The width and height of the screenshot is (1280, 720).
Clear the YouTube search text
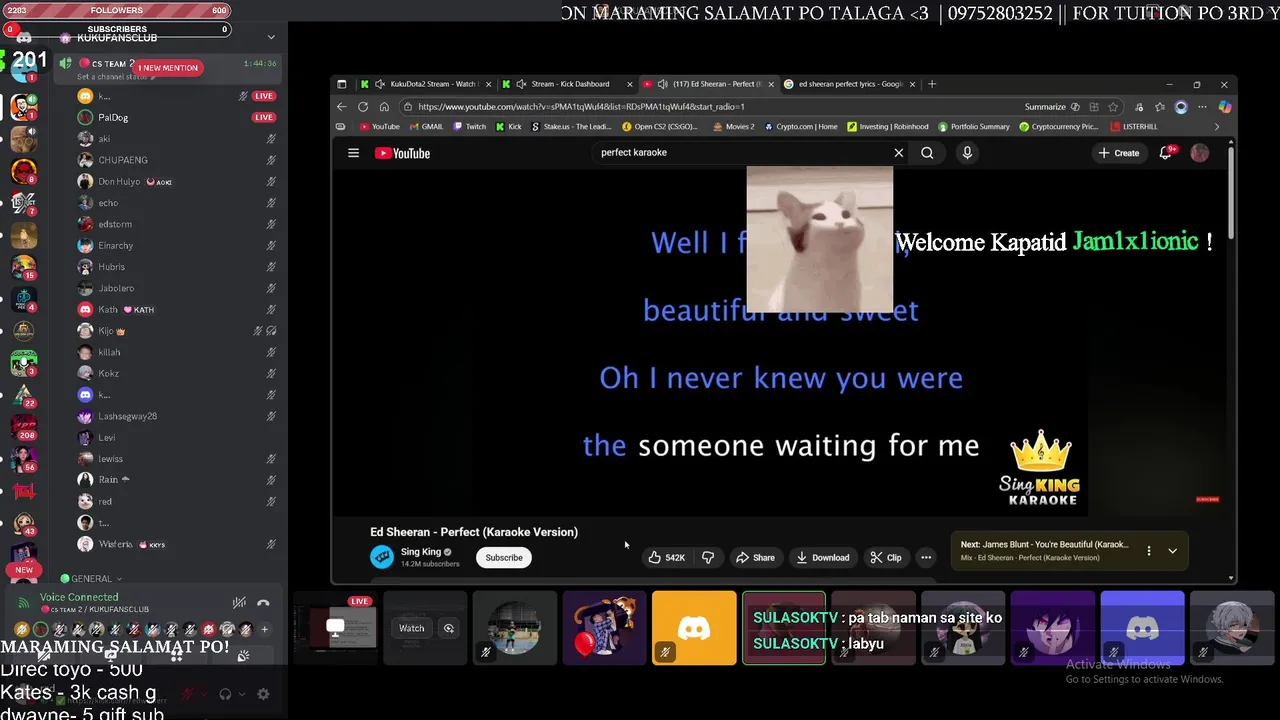(x=898, y=153)
